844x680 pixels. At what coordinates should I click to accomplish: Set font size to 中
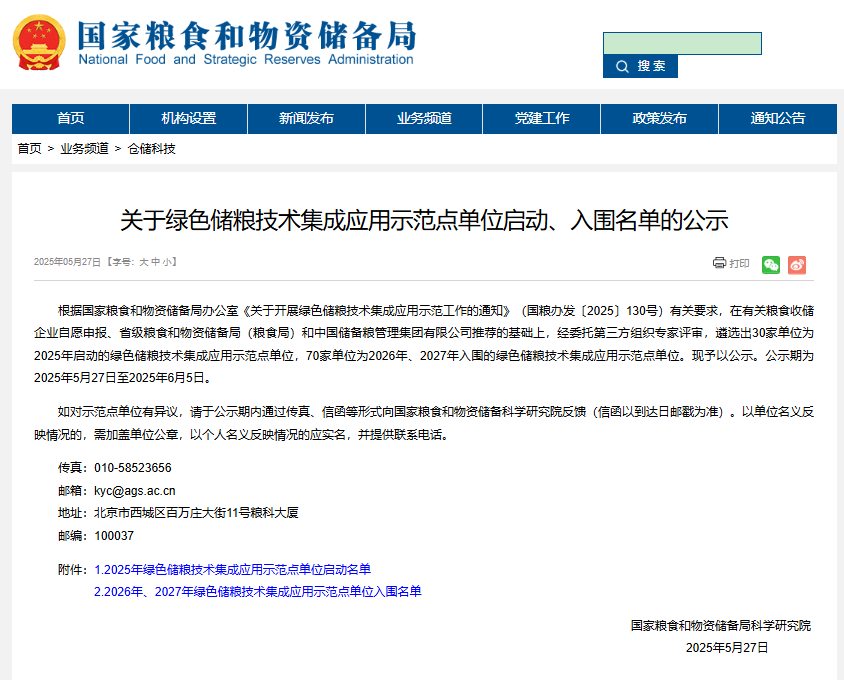pos(155,262)
